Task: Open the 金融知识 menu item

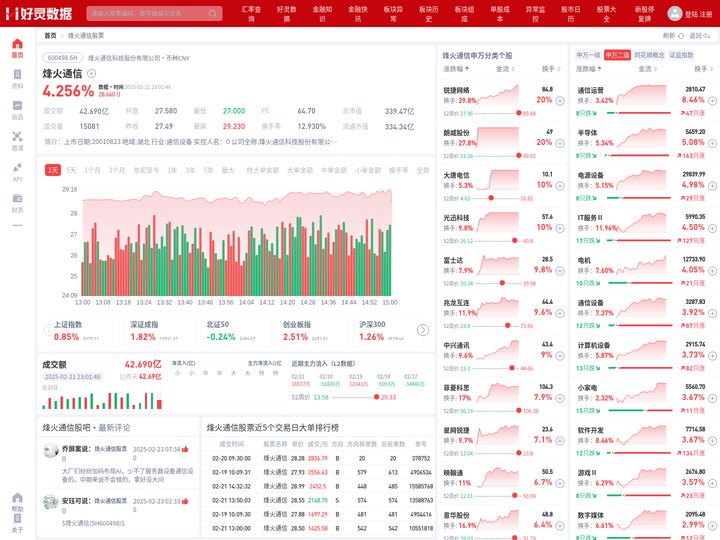Action: pyautogui.click(x=322, y=14)
